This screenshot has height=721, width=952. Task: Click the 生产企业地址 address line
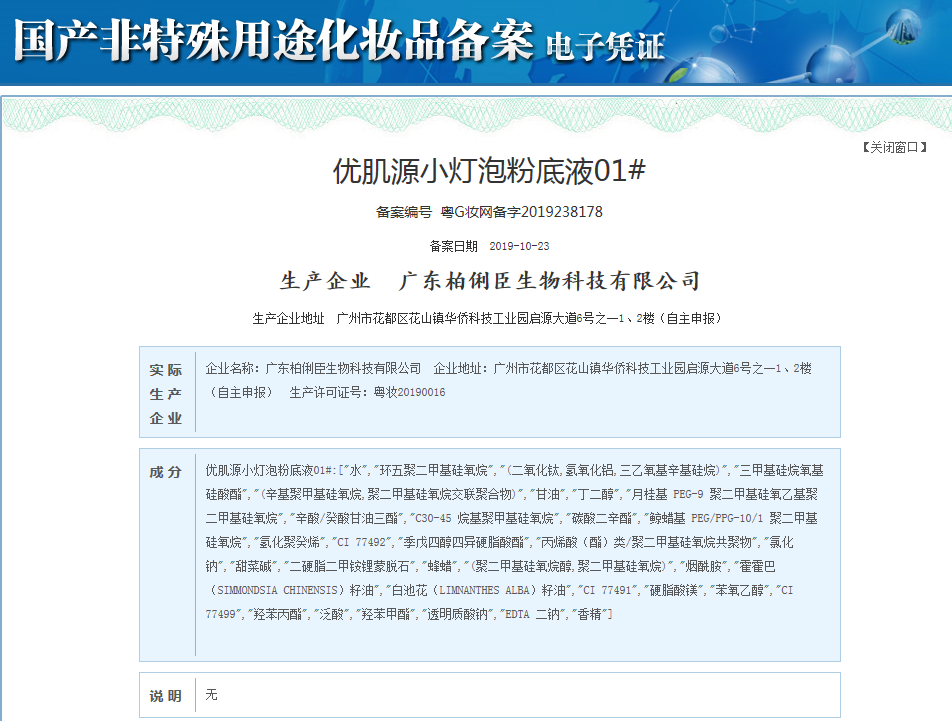point(486,319)
